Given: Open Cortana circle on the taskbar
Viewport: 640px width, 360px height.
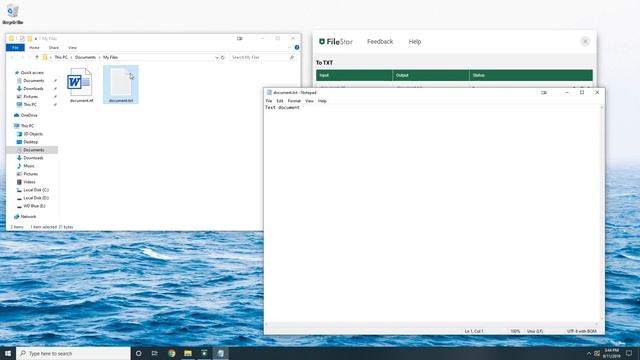Looking at the screenshot, I should [138, 353].
